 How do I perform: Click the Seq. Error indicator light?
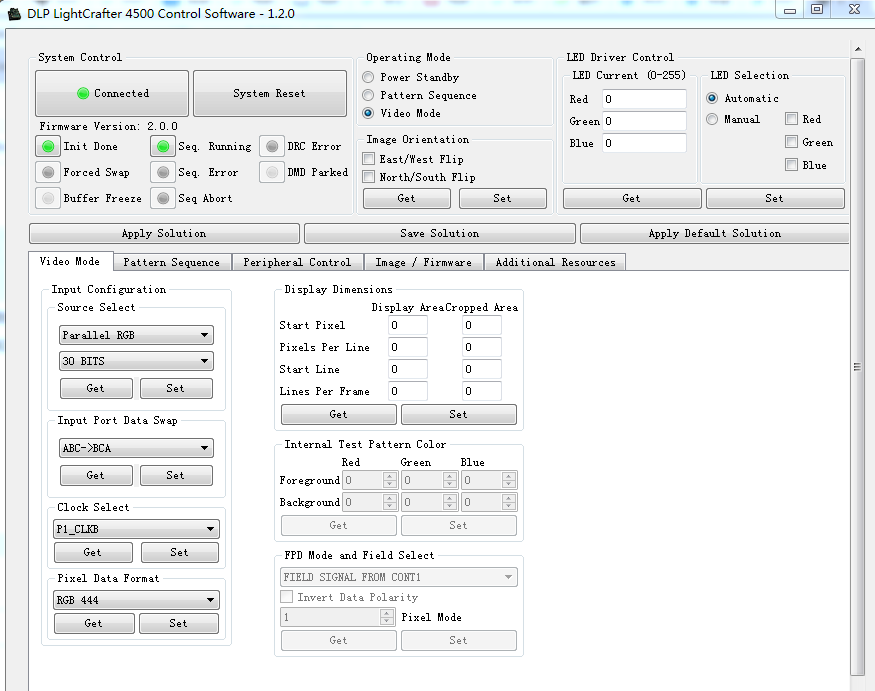point(163,172)
